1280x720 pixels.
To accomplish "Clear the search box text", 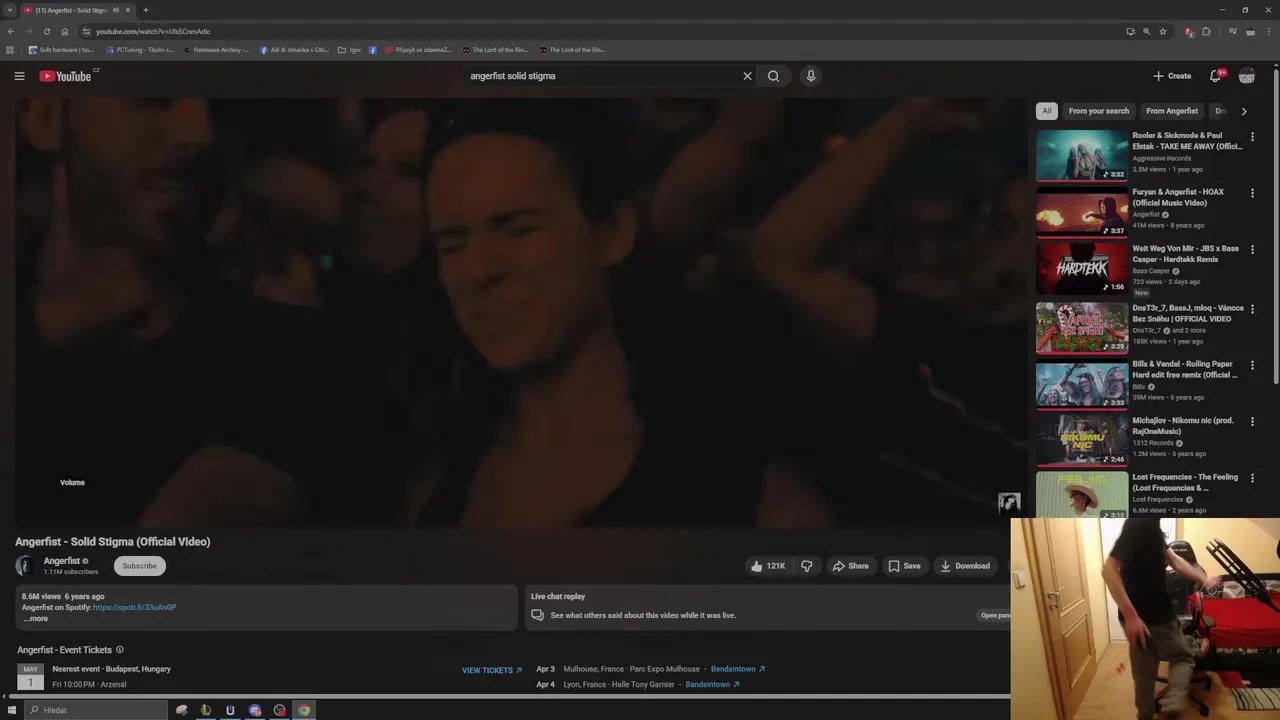I will 747,76.
